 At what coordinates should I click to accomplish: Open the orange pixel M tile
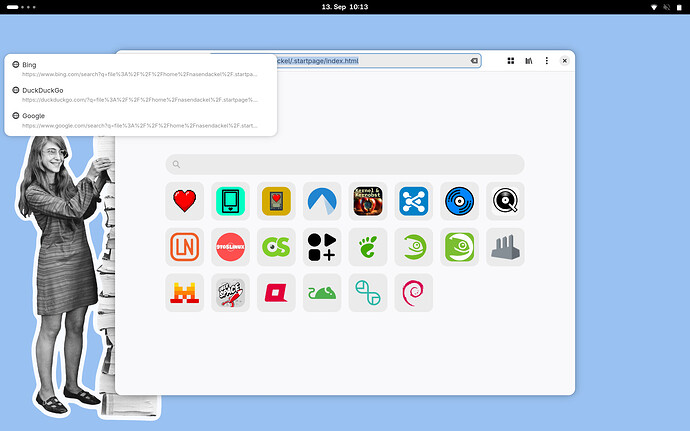(x=185, y=292)
